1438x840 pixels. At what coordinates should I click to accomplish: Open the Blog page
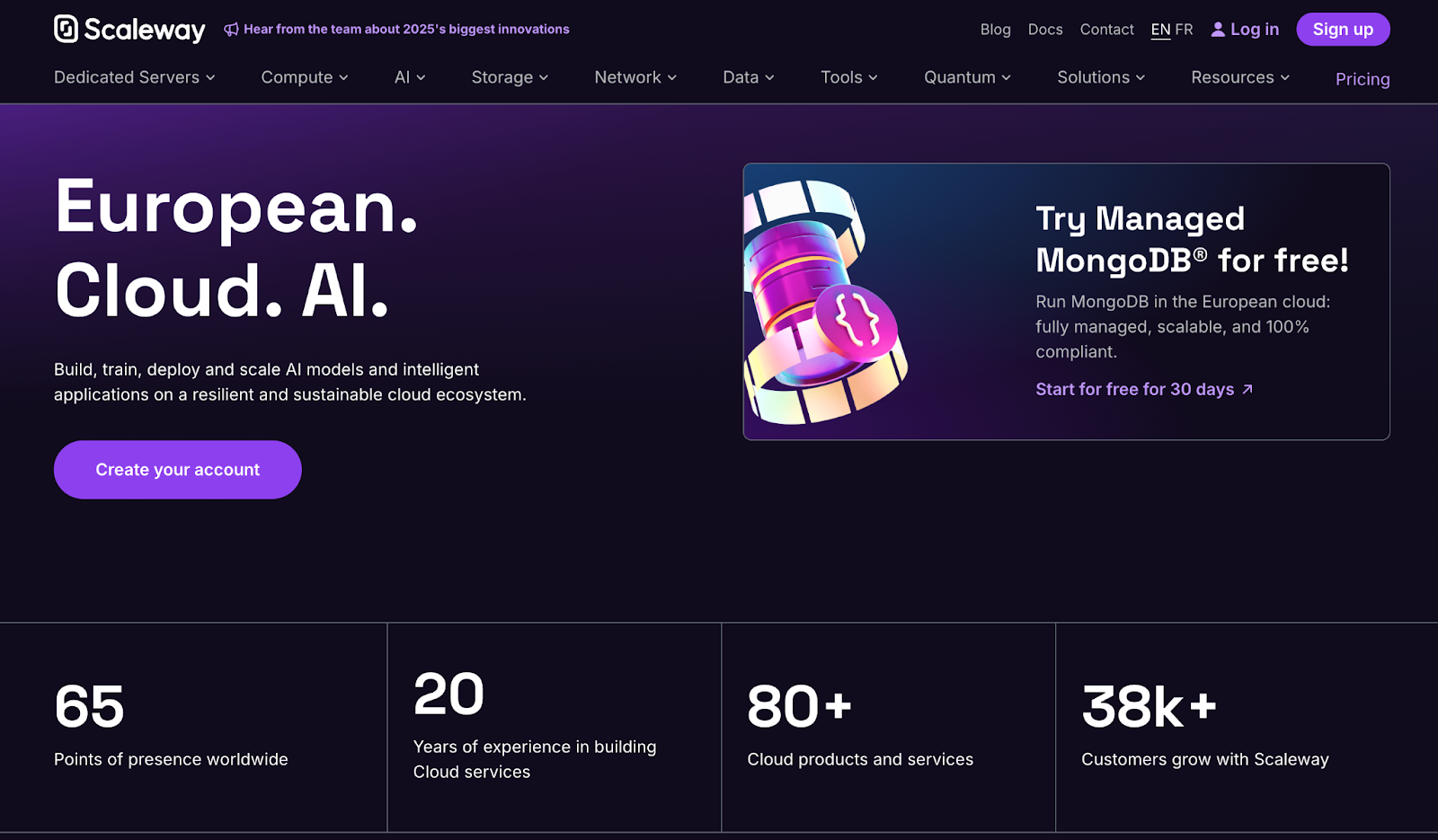[x=995, y=29]
